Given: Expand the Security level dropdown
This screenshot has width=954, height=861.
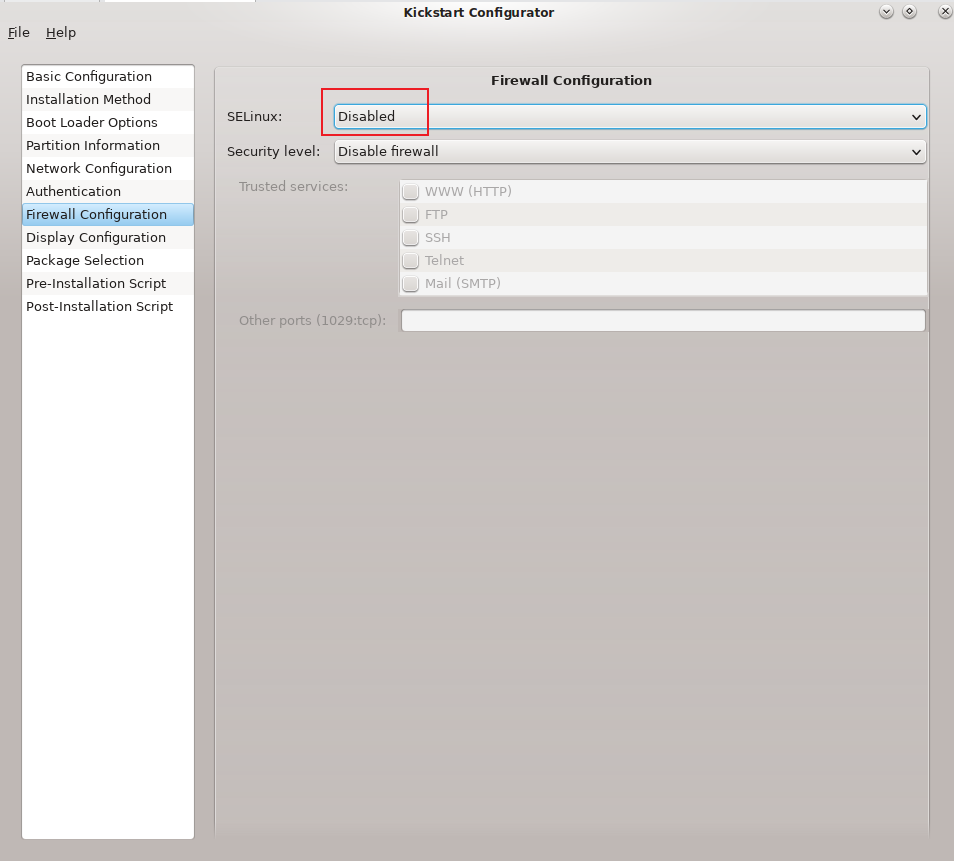Looking at the screenshot, I should 630,152.
